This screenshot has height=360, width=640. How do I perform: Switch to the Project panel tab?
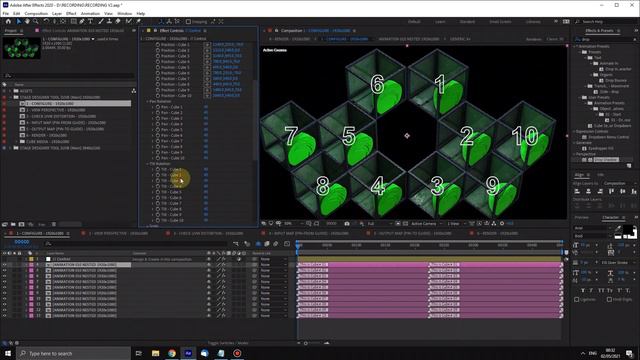(11, 31)
